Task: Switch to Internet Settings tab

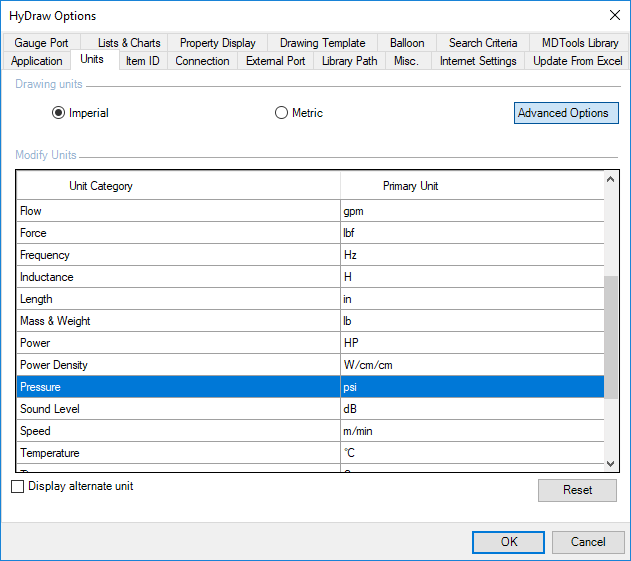Action: click(478, 61)
